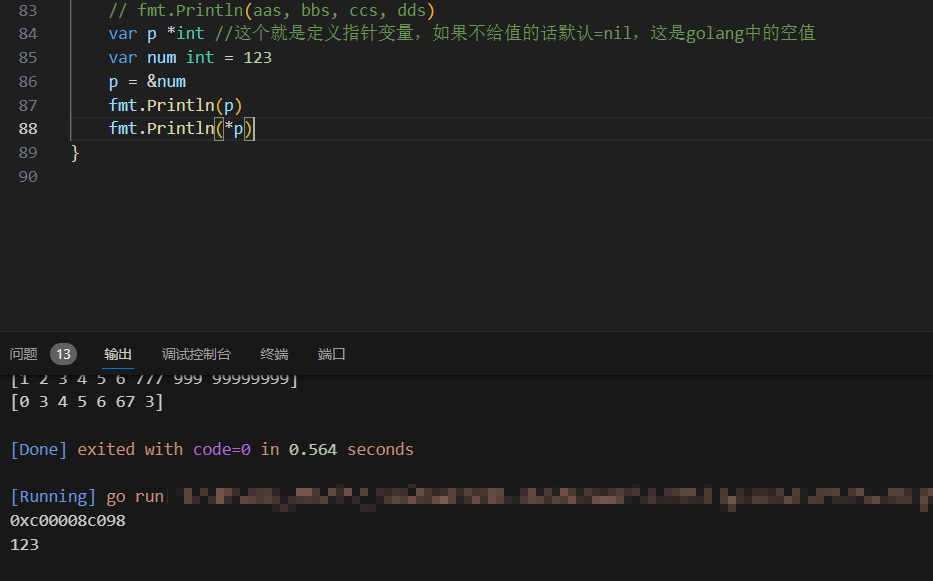Image resolution: width=933 pixels, height=581 pixels.
Task: Click line number 83 in gutter
Action: tap(28, 11)
